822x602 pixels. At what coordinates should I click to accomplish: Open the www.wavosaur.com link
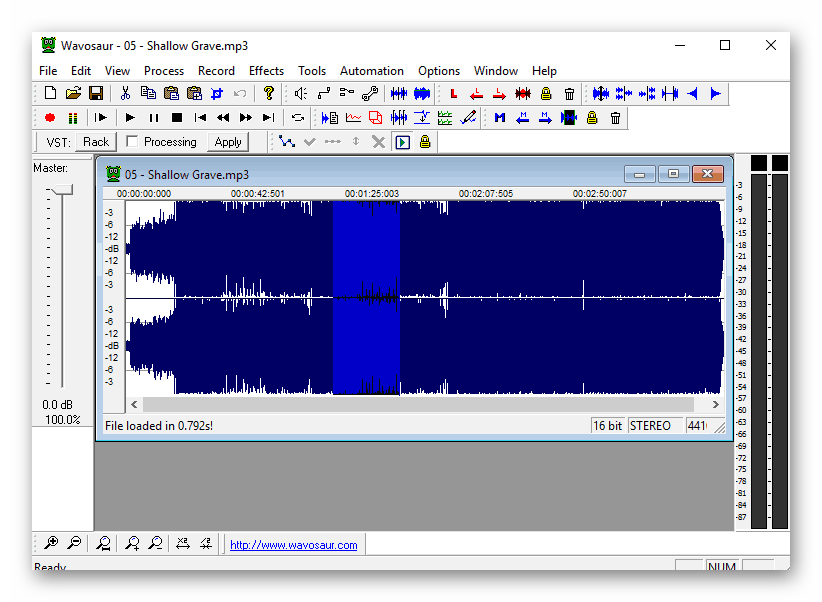click(x=293, y=545)
